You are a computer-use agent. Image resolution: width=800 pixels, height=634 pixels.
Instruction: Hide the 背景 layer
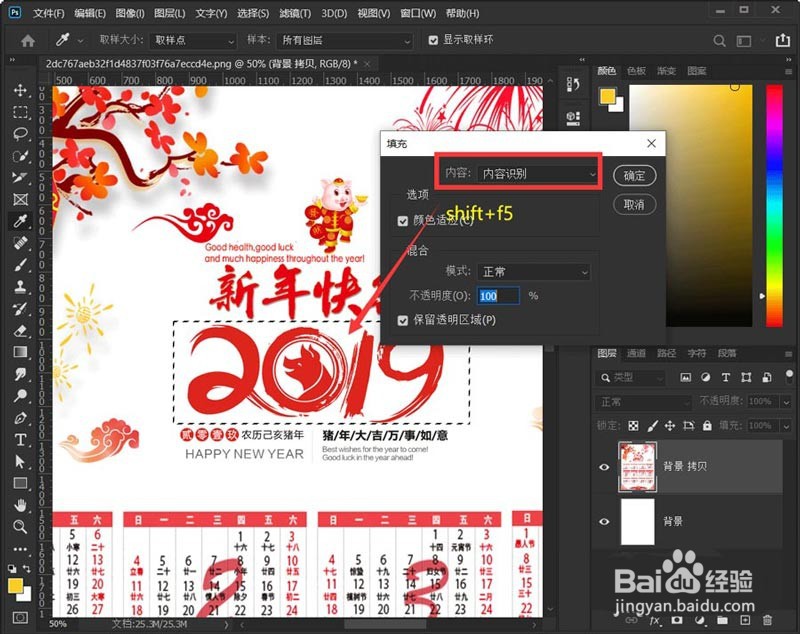click(x=604, y=521)
